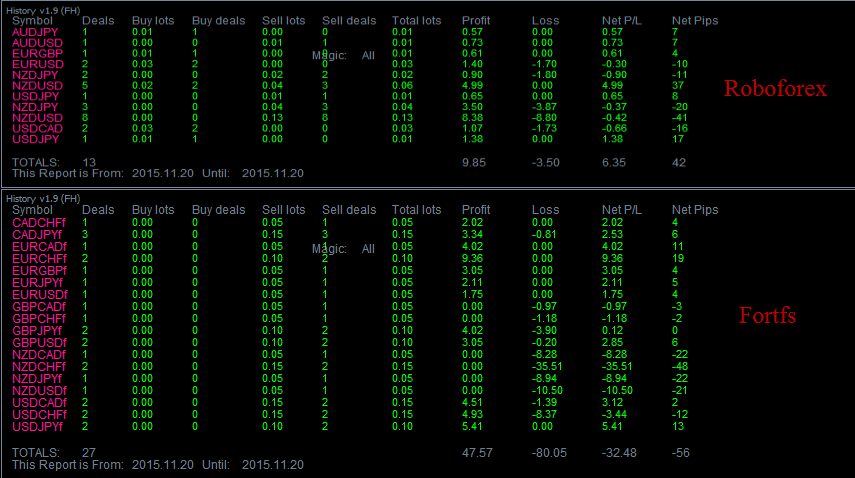Click the GBPUSDf symbol
Image resolution: width=855 pixels, height=478 pixels.
point(39,342)
